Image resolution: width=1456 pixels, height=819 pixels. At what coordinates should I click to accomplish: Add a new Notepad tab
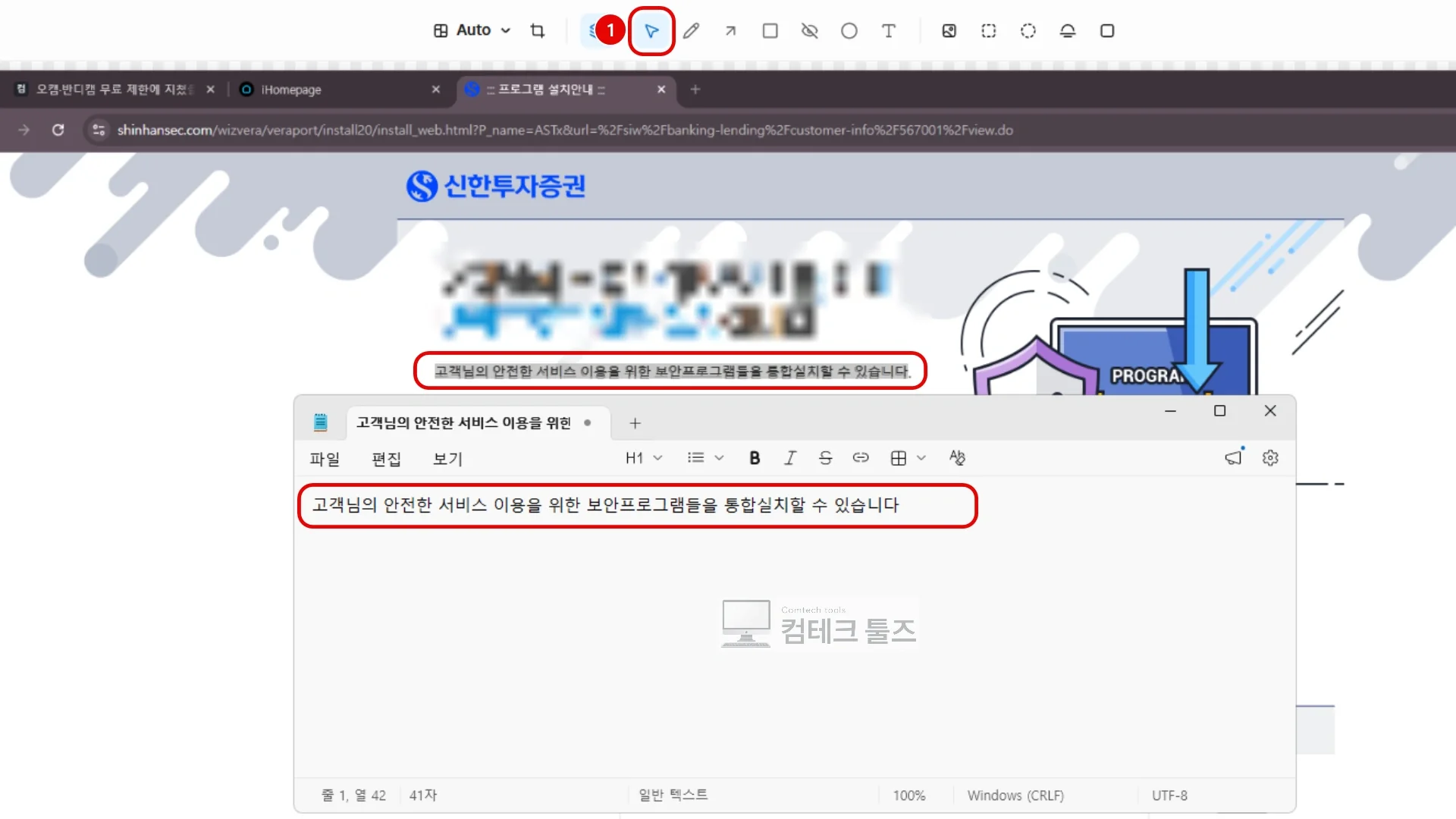635,423
